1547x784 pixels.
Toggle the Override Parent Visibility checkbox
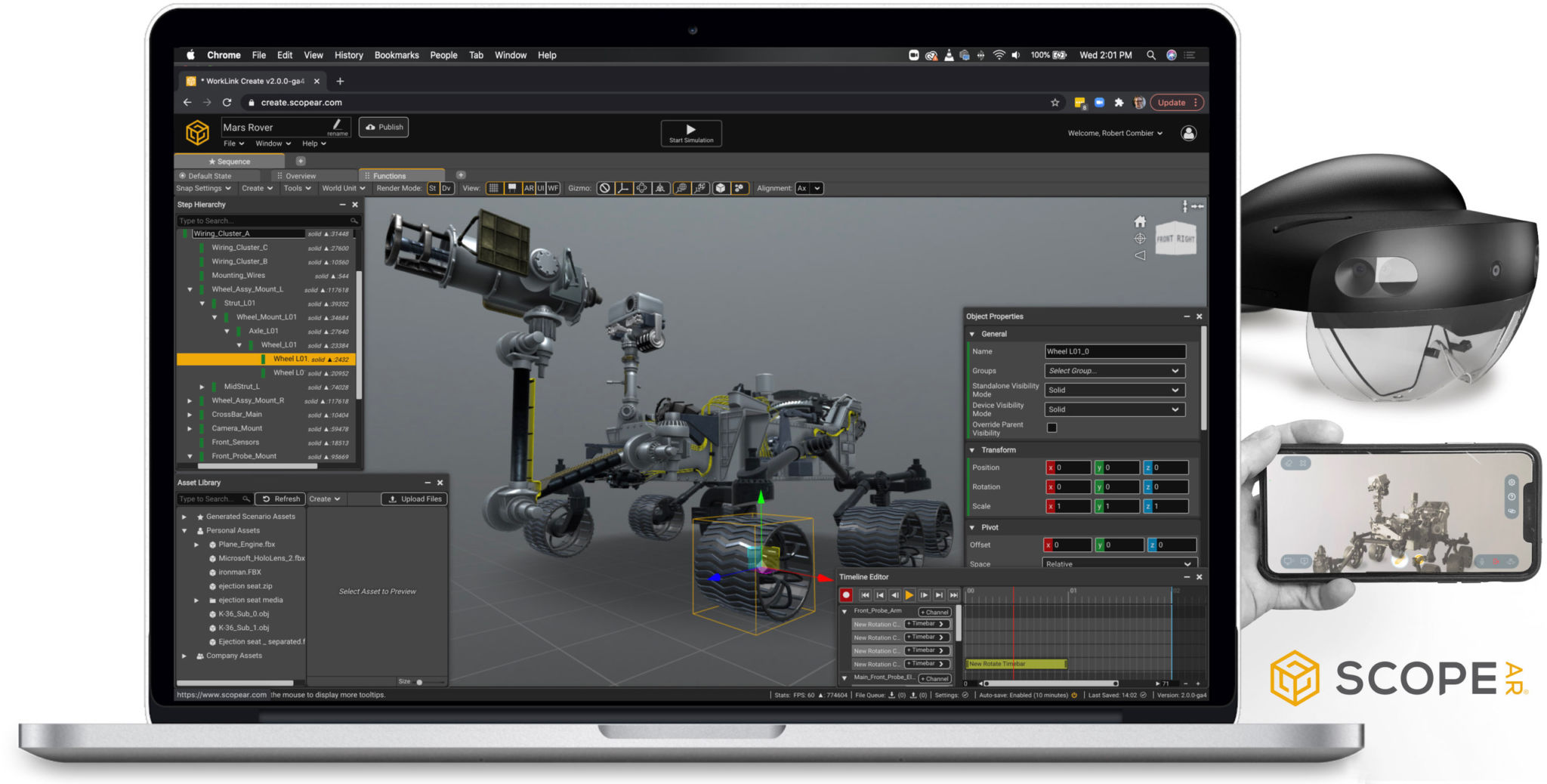coord(1053,427)
